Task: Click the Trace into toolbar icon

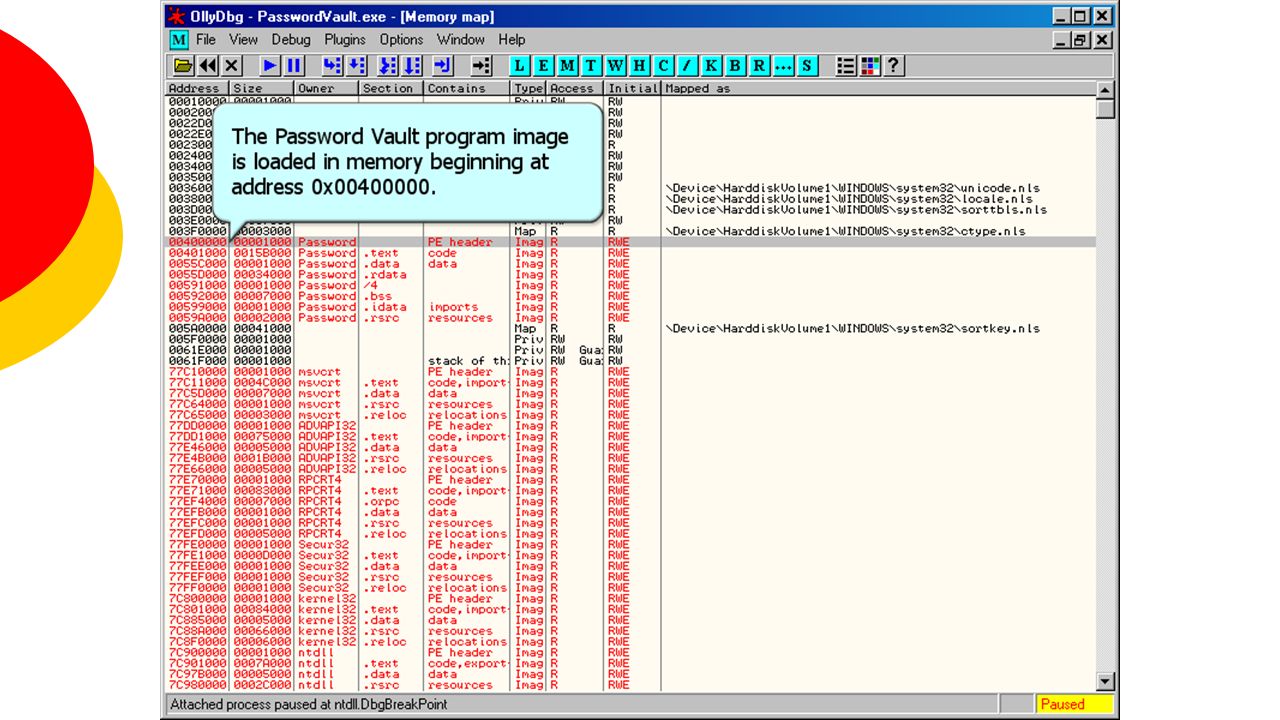Action: point(388,66)
